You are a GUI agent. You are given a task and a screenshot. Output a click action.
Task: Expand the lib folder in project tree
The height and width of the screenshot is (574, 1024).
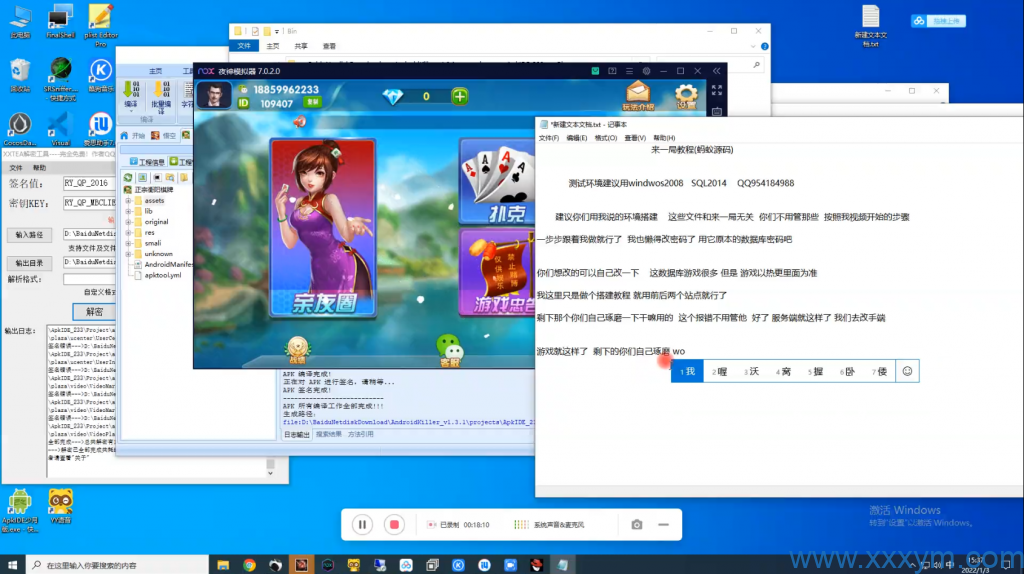[x=128, y=211]
